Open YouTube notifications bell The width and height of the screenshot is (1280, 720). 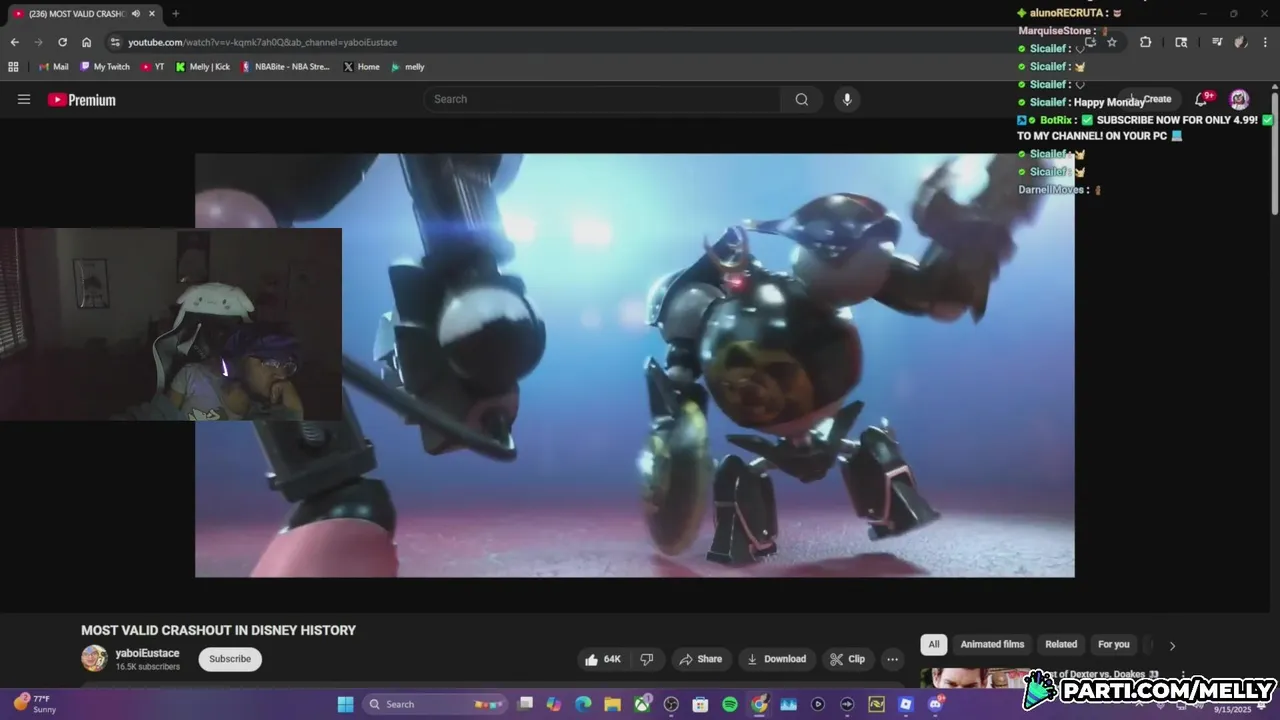coord(1202,99)
